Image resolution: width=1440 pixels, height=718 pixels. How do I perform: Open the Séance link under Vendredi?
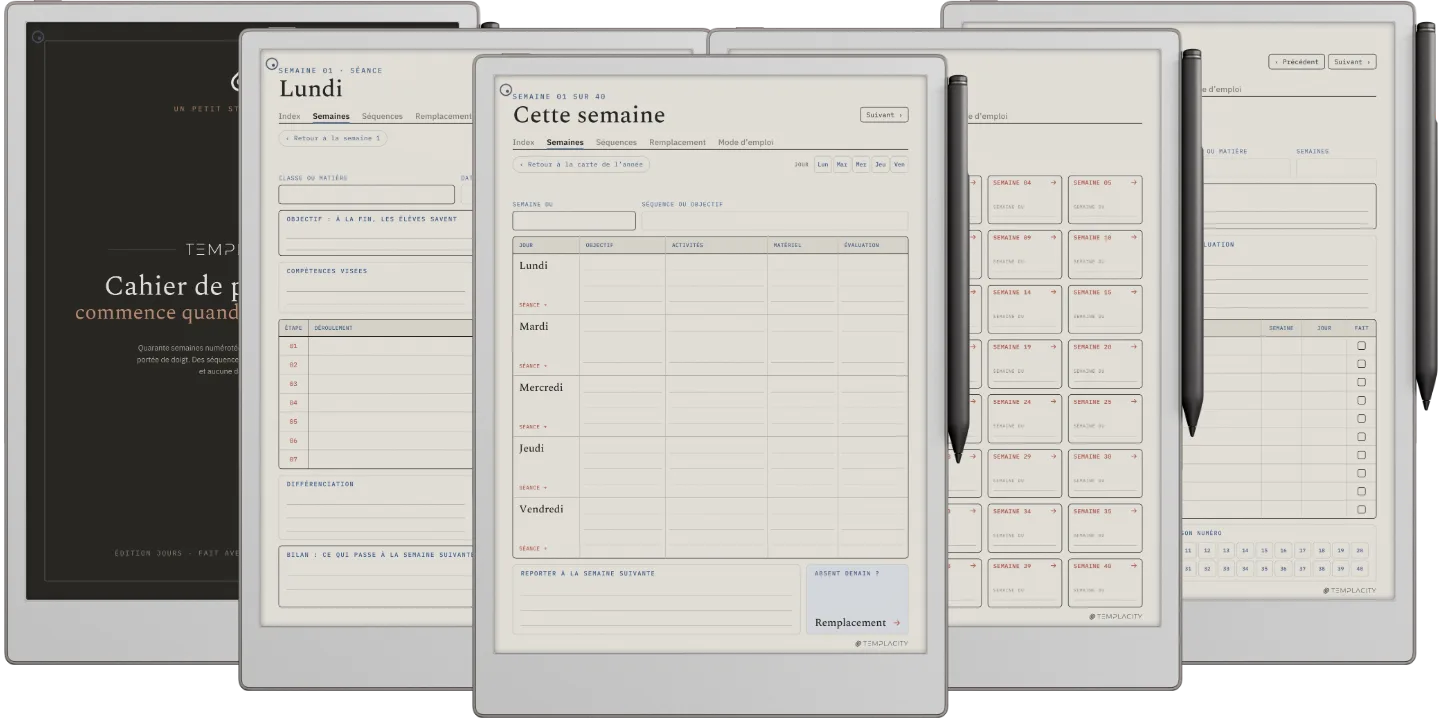point(533,548)
